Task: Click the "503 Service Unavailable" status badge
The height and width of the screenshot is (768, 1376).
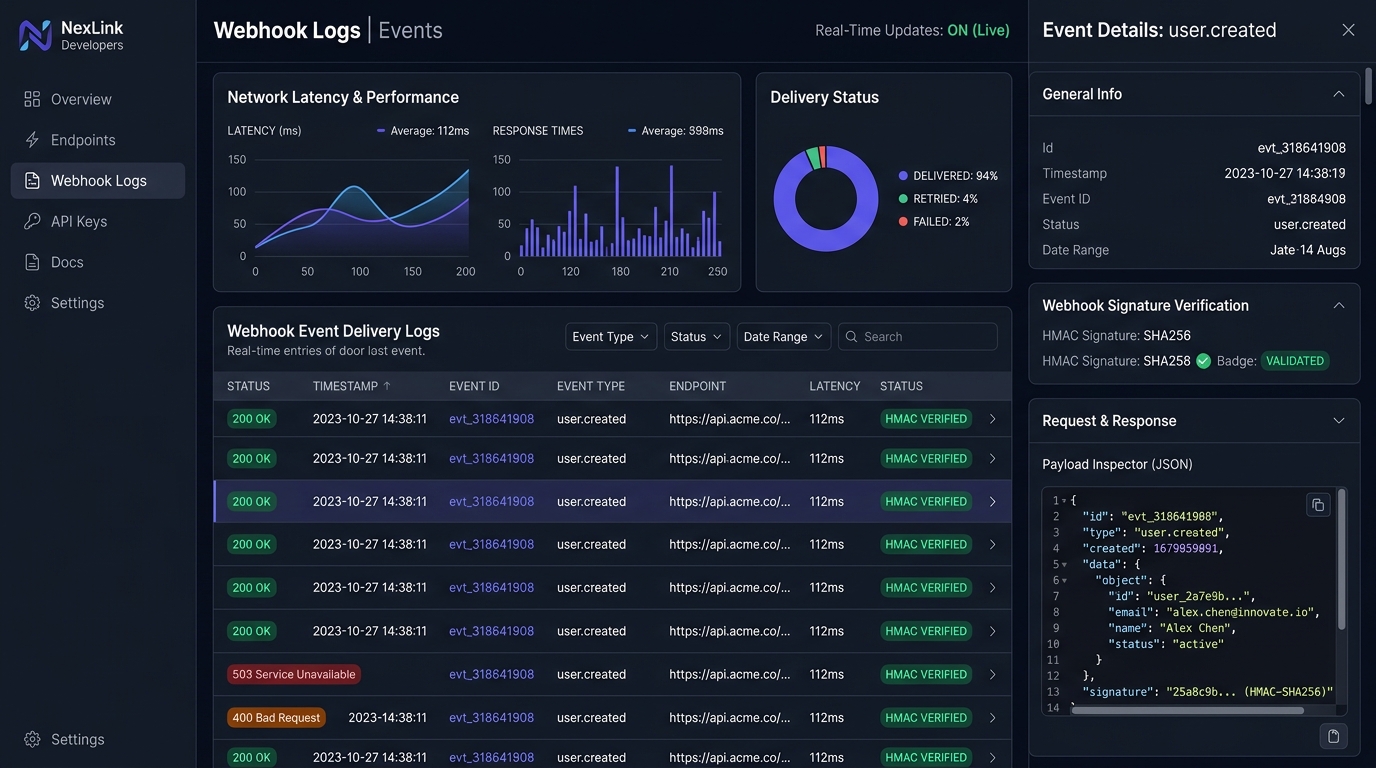Action: pos(294,674)
